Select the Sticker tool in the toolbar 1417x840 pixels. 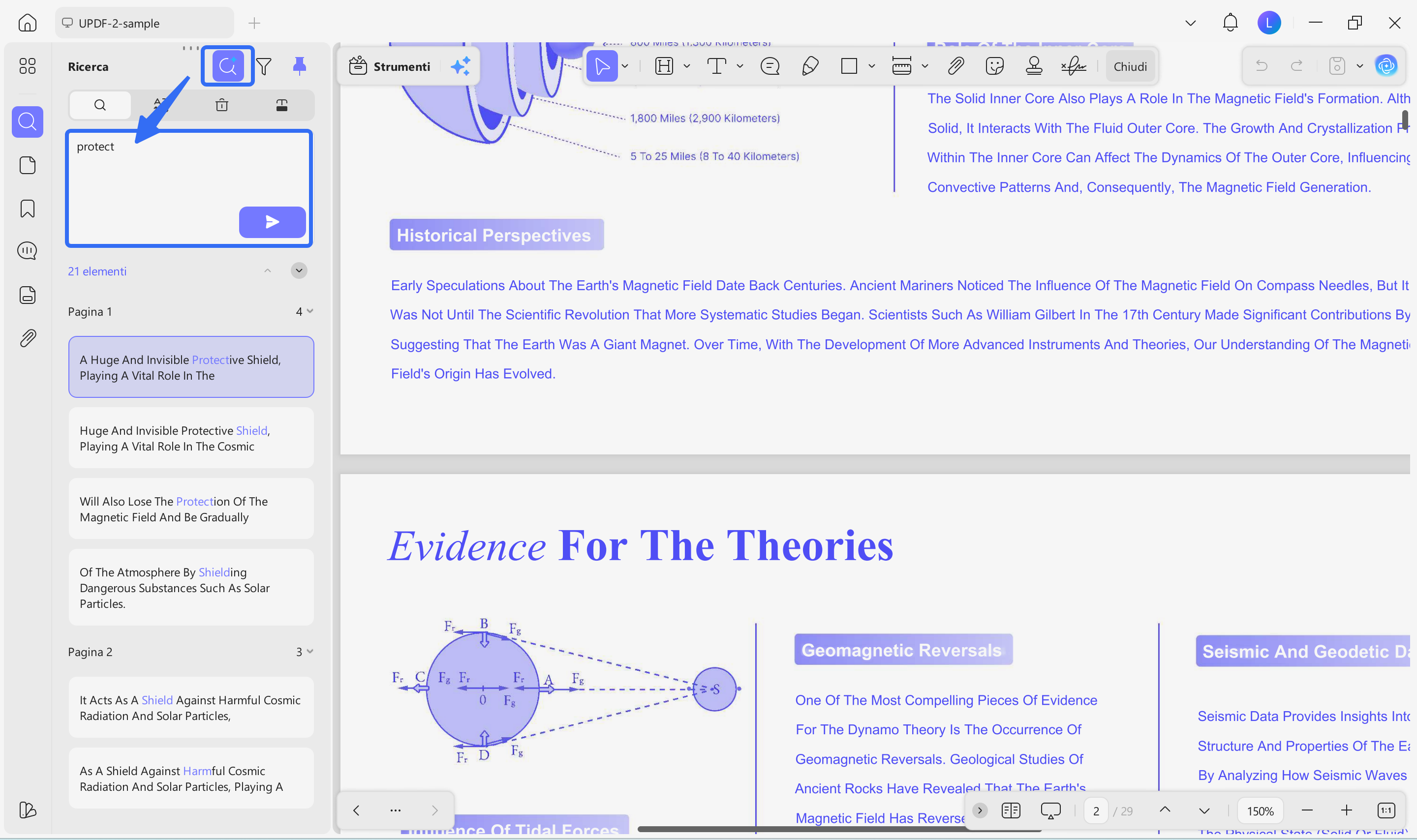994,66
